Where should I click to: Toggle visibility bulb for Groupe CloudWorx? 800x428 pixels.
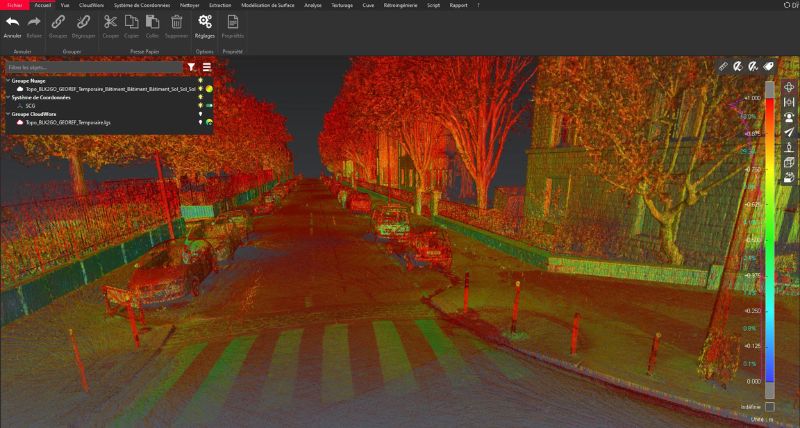pyautogui.click(x=201, y=114)
